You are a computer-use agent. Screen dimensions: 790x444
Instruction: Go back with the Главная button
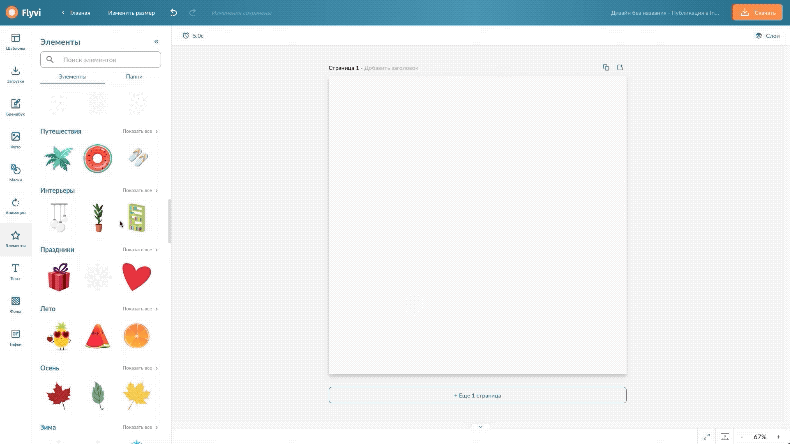tap(76, 13)
